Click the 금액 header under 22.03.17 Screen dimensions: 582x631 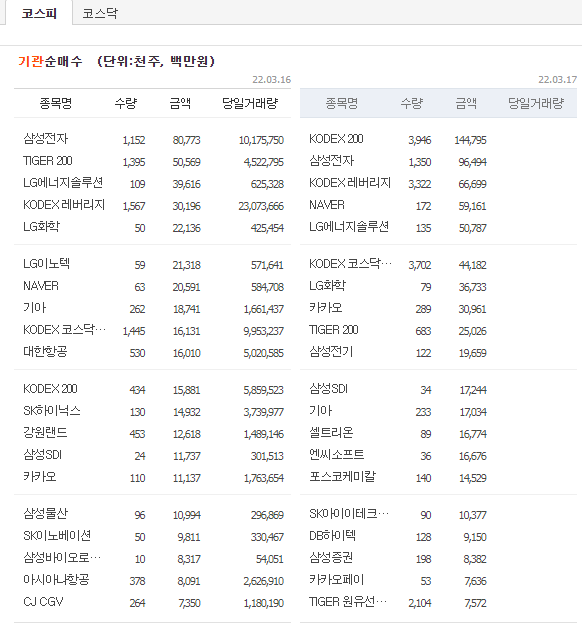click(466, 104)
